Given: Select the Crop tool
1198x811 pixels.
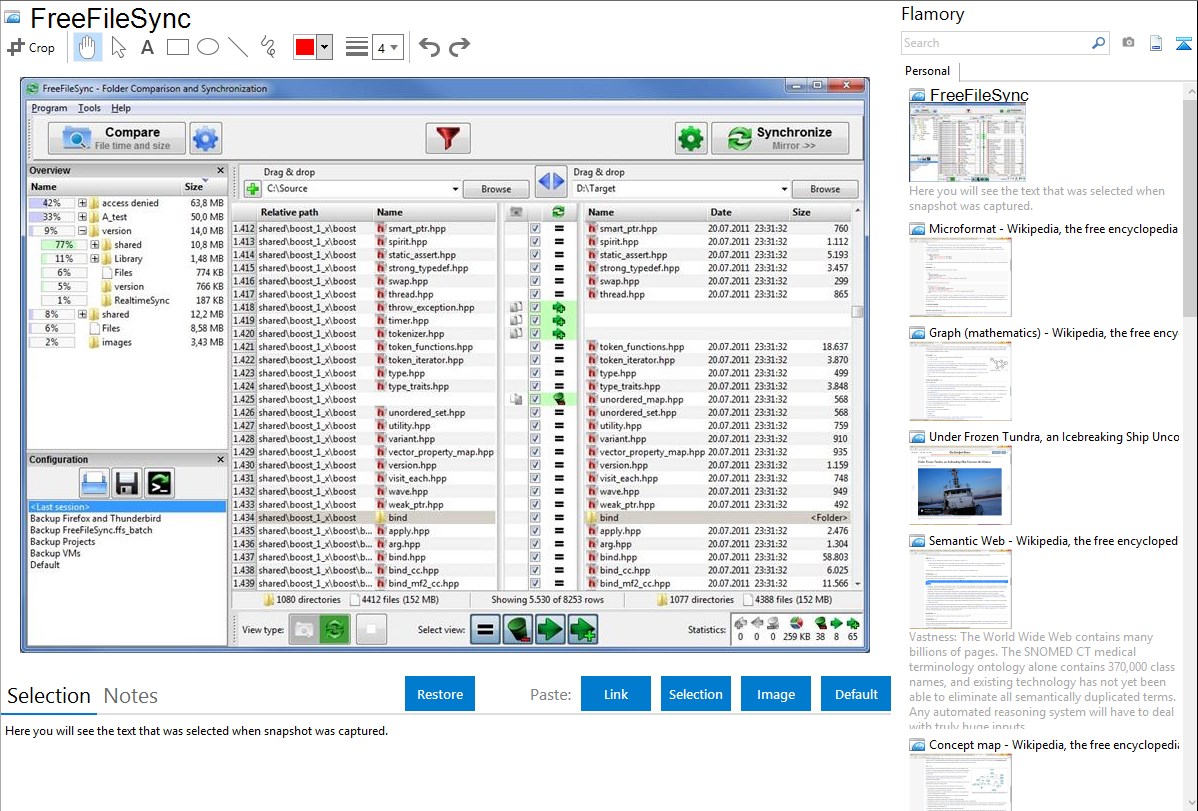Looking at the screenshot, I should click(32, 47).
